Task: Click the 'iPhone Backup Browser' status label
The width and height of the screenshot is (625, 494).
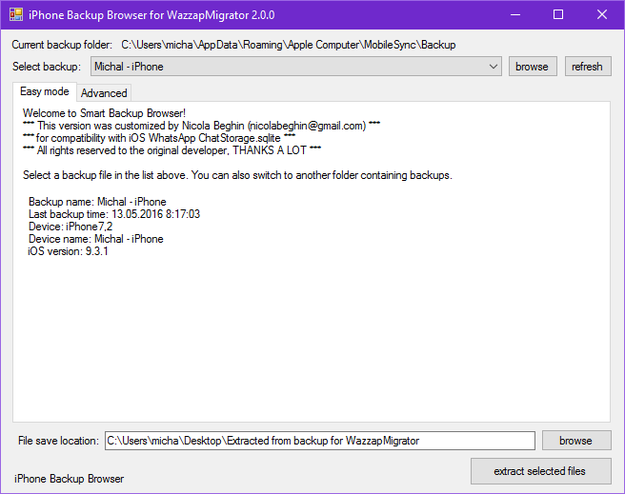Action: [x=69, y=479]
